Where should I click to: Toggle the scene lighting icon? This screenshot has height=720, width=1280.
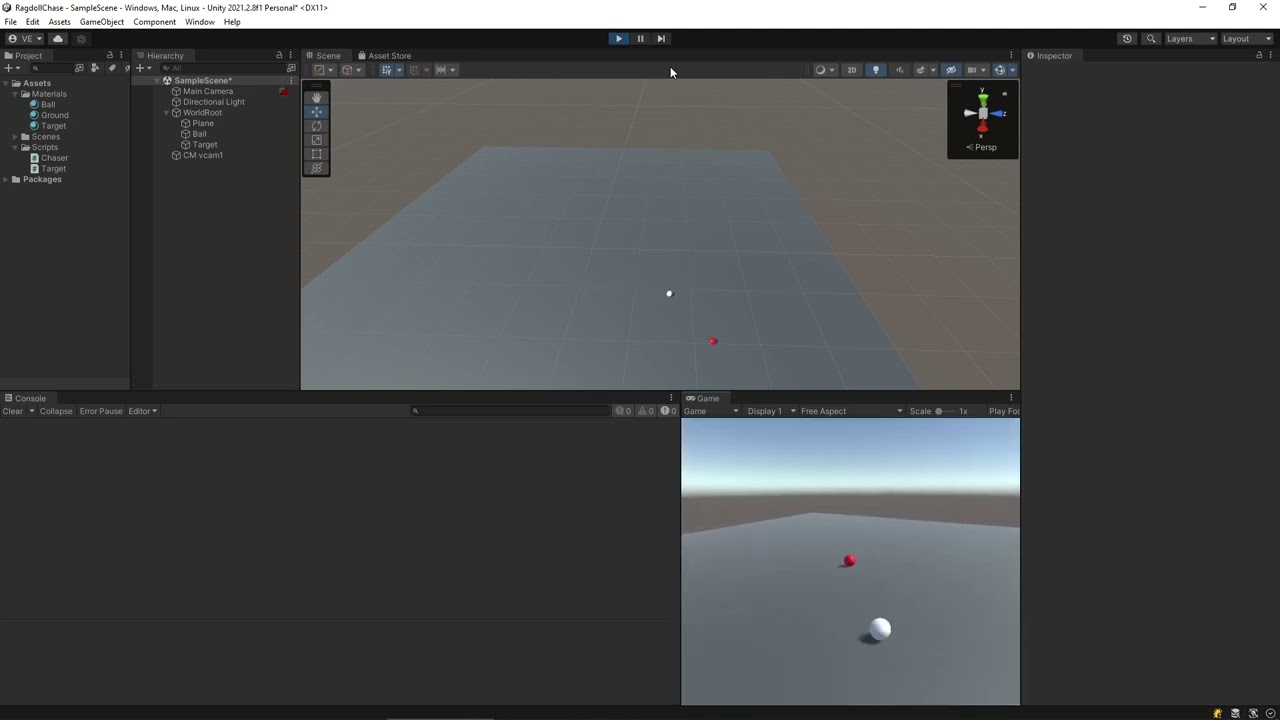(875, 69)
